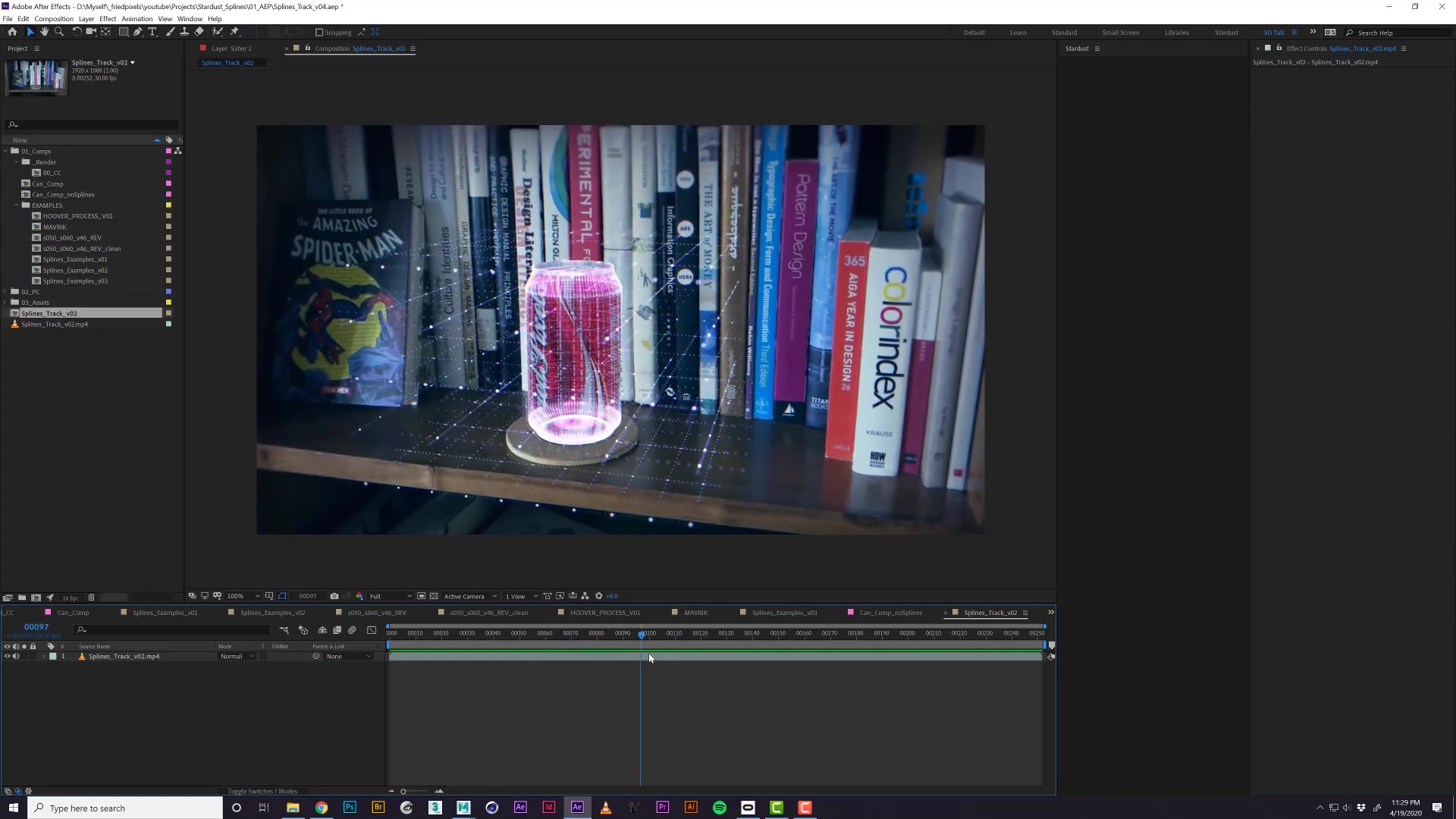Open the Full resolution dropdown
Screen dimensions: 1456x819
391,596
